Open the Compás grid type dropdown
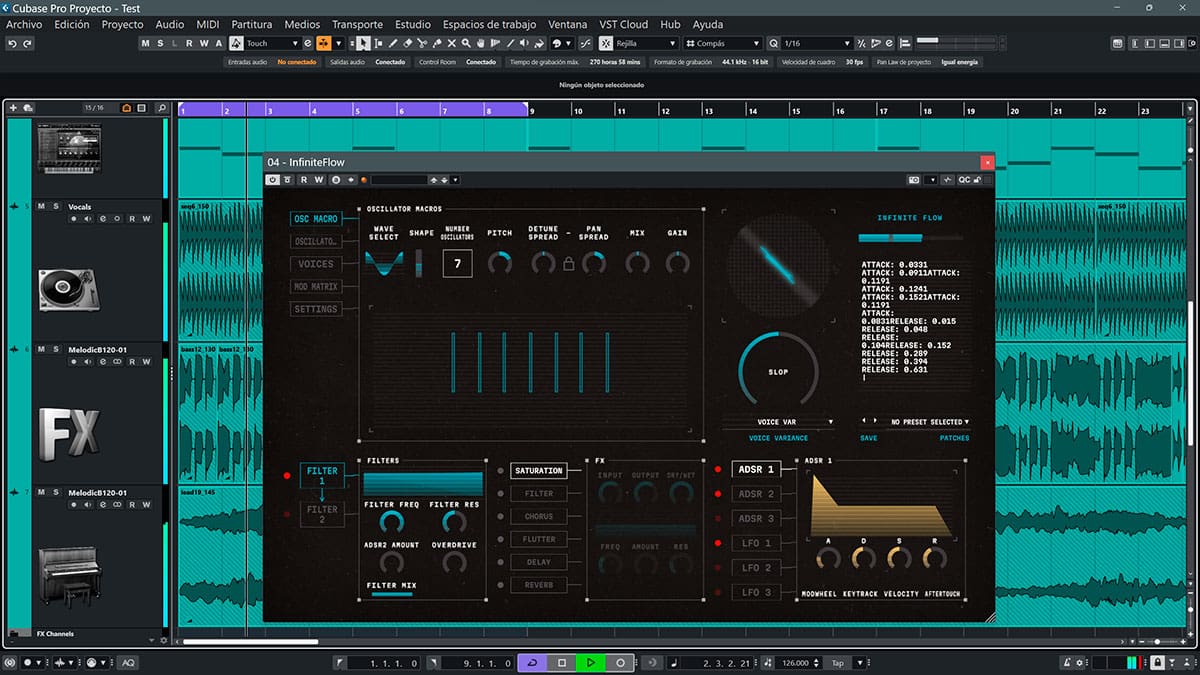The image size is (1200, 675). point(723,43)
